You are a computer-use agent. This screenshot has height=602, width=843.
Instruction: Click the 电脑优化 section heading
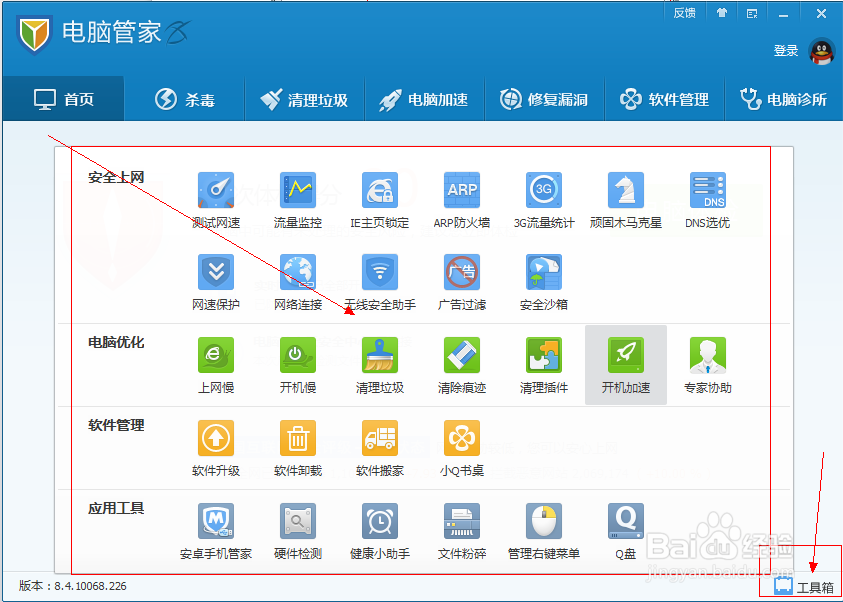click(x=116, y=342)
